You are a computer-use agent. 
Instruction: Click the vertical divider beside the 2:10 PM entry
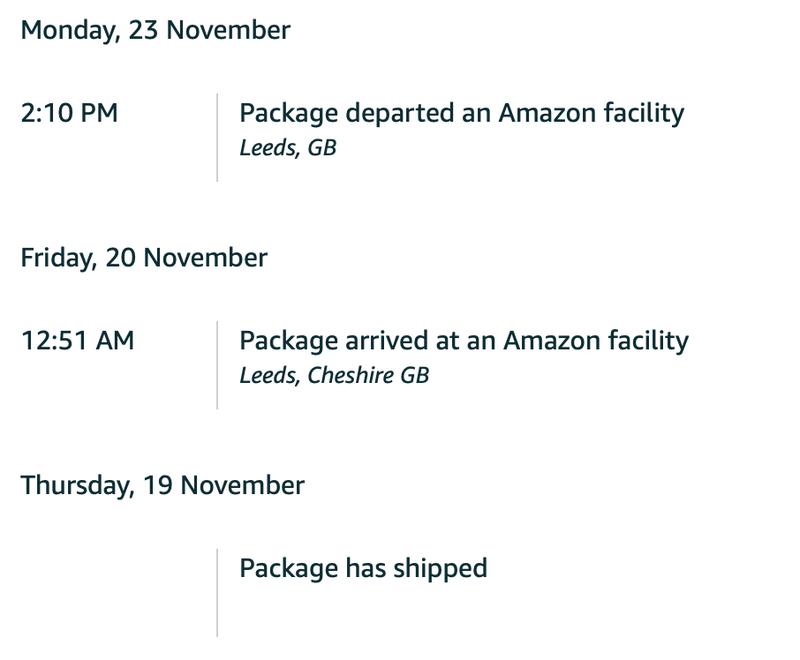(217, 137)
